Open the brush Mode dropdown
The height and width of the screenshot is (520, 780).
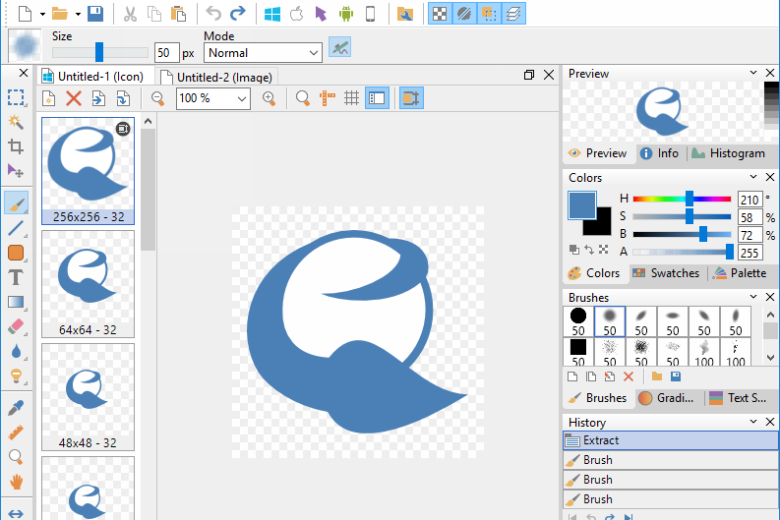pyautogui.click(x=263, y=53)
